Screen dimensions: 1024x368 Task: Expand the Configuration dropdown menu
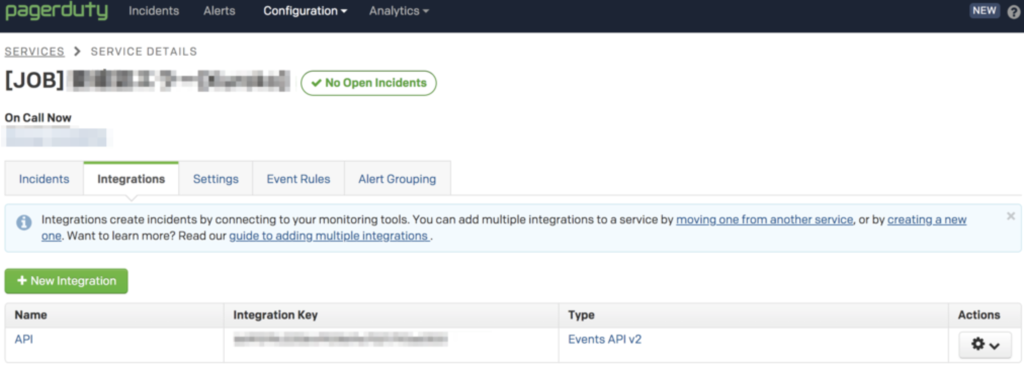tap(305, 11)
